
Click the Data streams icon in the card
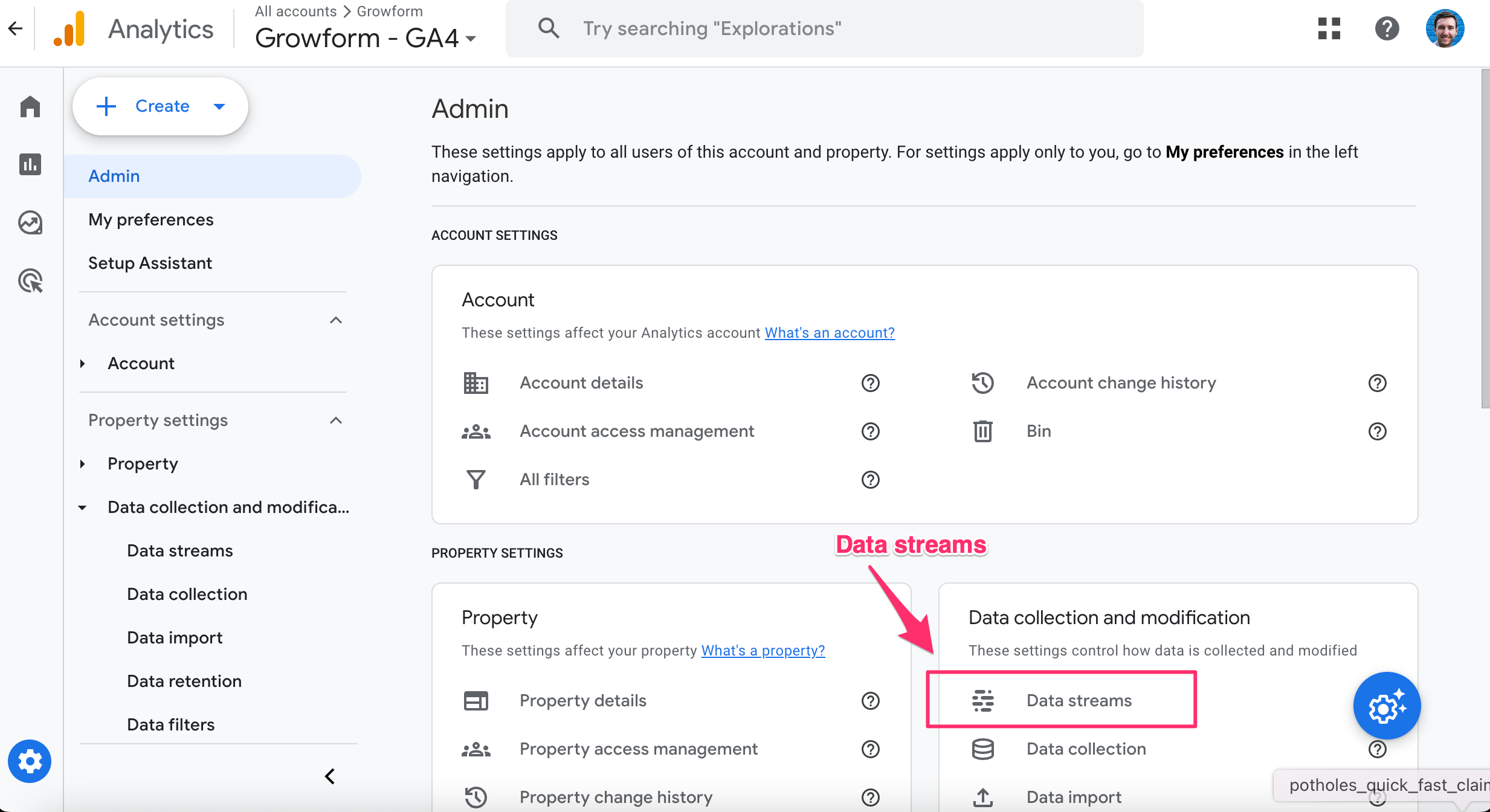(982, 701)
